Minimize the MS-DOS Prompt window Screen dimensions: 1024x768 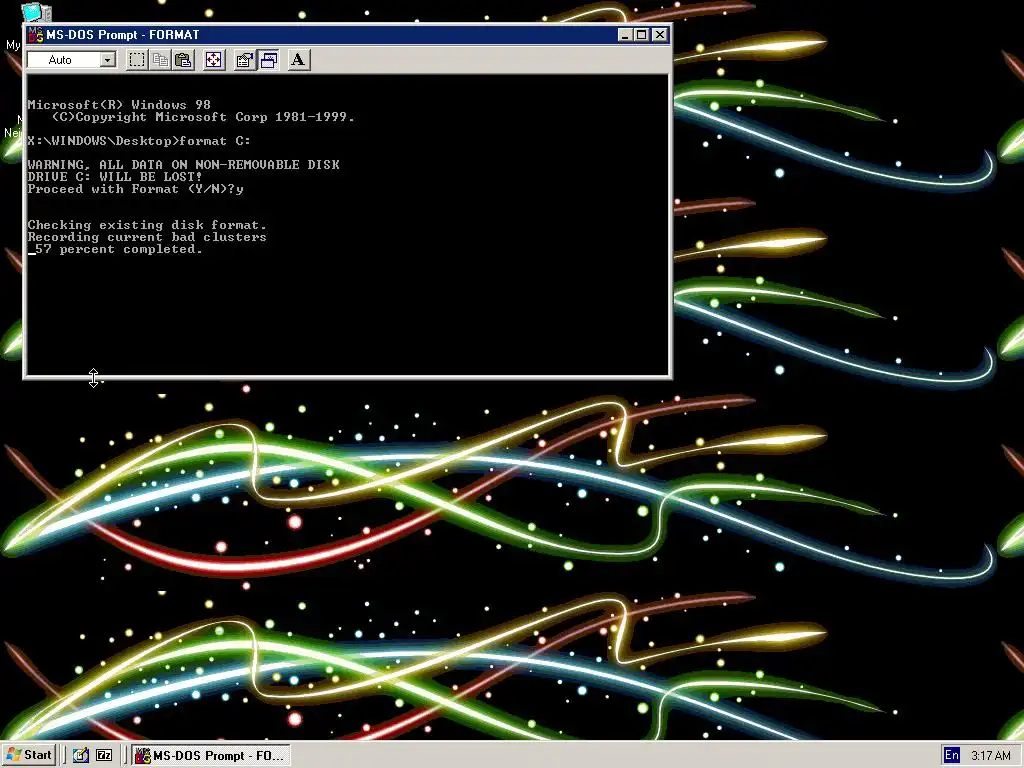coord(625,35)
